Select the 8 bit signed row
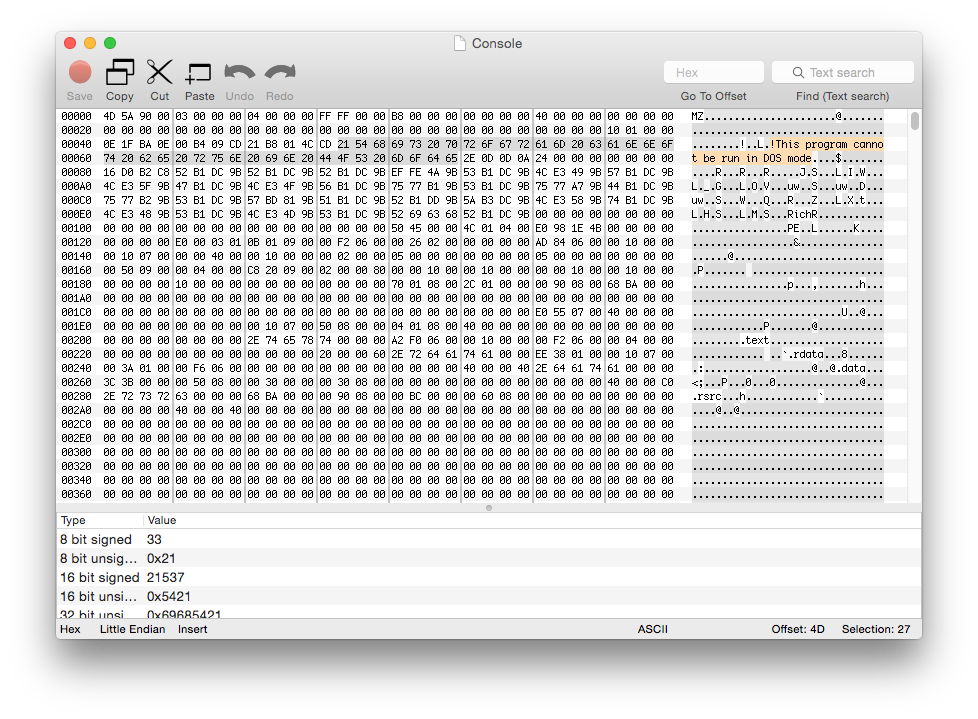The height and width of the screenshot is (719, 978). pyautogui.click(x=96, y=539)
